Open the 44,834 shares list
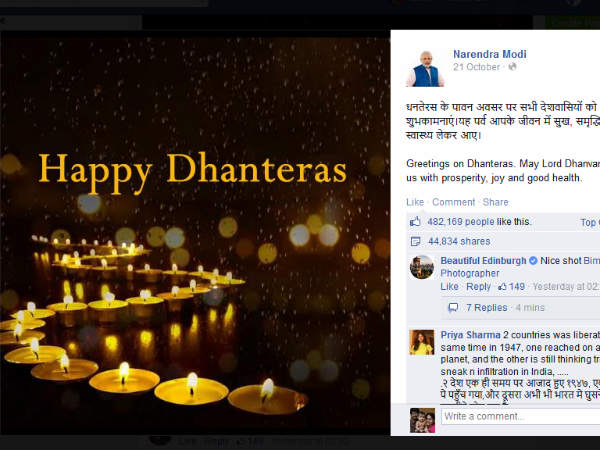The width and height of the screenshot is (600, 450). click(x=459, y=241)
